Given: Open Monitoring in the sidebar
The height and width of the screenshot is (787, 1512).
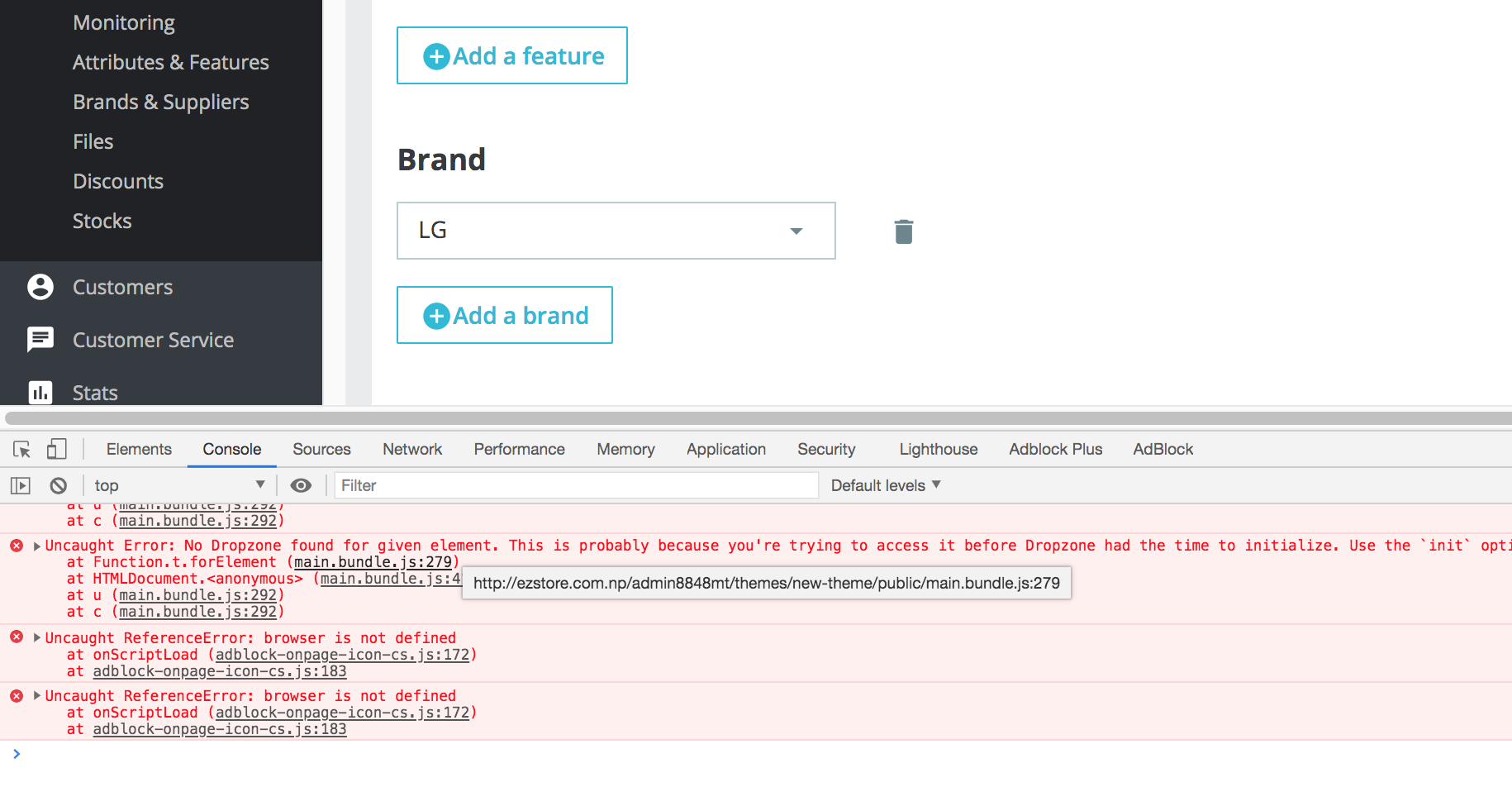Looking at the screenshot, I should (x=124, y=22).
